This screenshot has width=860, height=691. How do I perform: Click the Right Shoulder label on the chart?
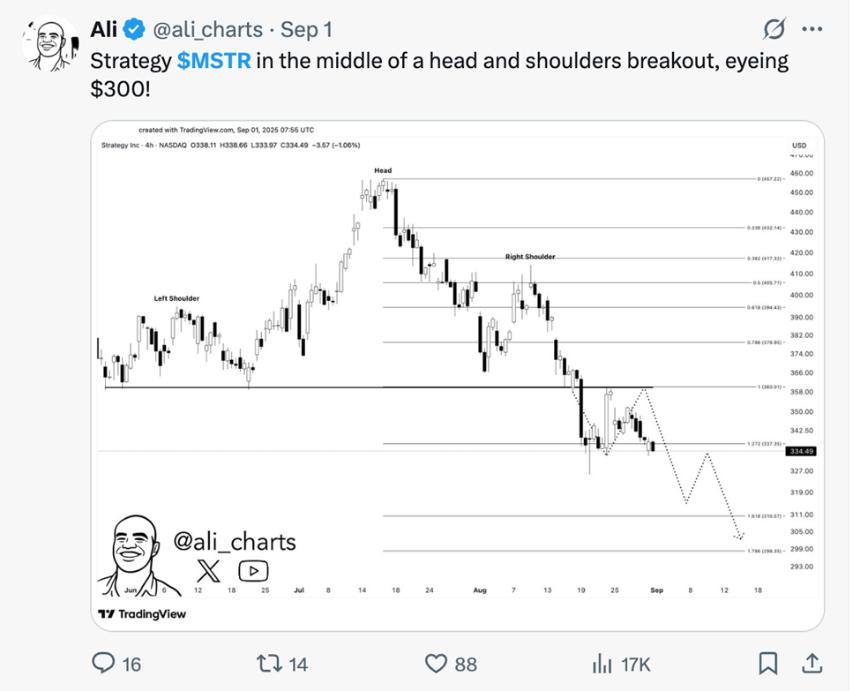click(x=529, y=257)
